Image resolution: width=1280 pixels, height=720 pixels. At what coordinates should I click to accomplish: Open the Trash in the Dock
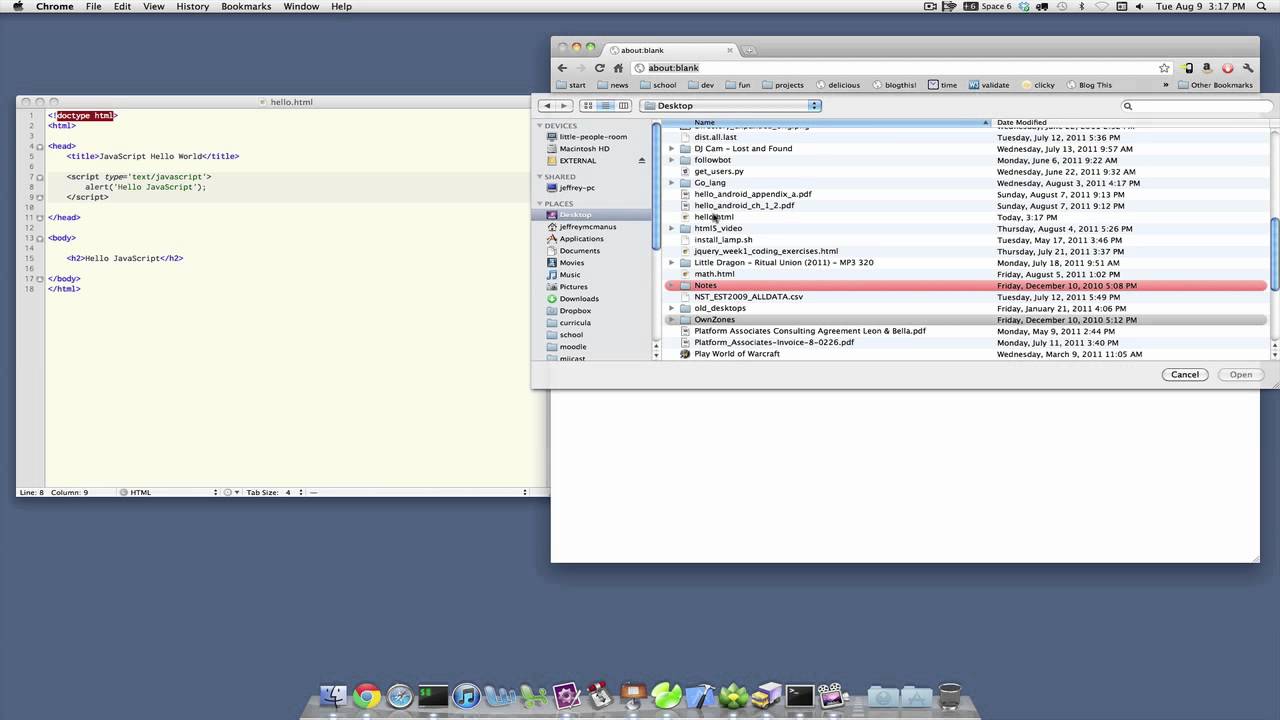click(950, 695)
